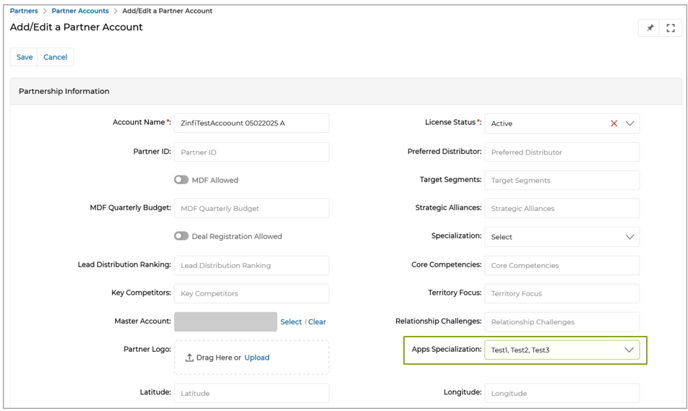Click the pin icon at top right
The height and width of the screenshot is (411, 688).
coord(650,28)
